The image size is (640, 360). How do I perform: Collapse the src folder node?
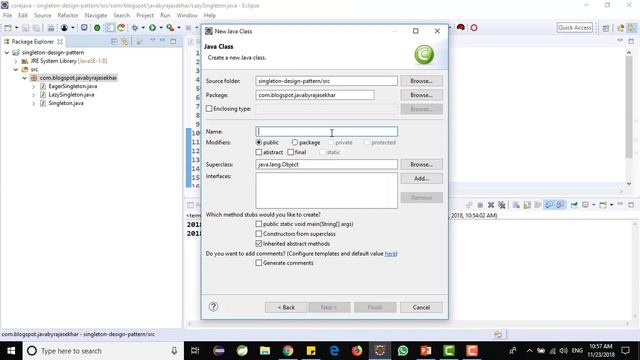point(16,69)
